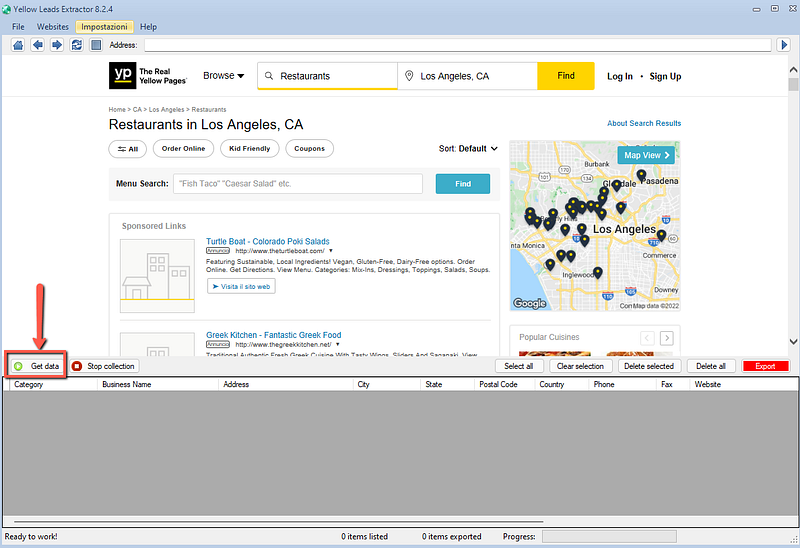The image size is (800, 548).
Task: Click the red Stop collection icon
Action: (x=77, y=366)
